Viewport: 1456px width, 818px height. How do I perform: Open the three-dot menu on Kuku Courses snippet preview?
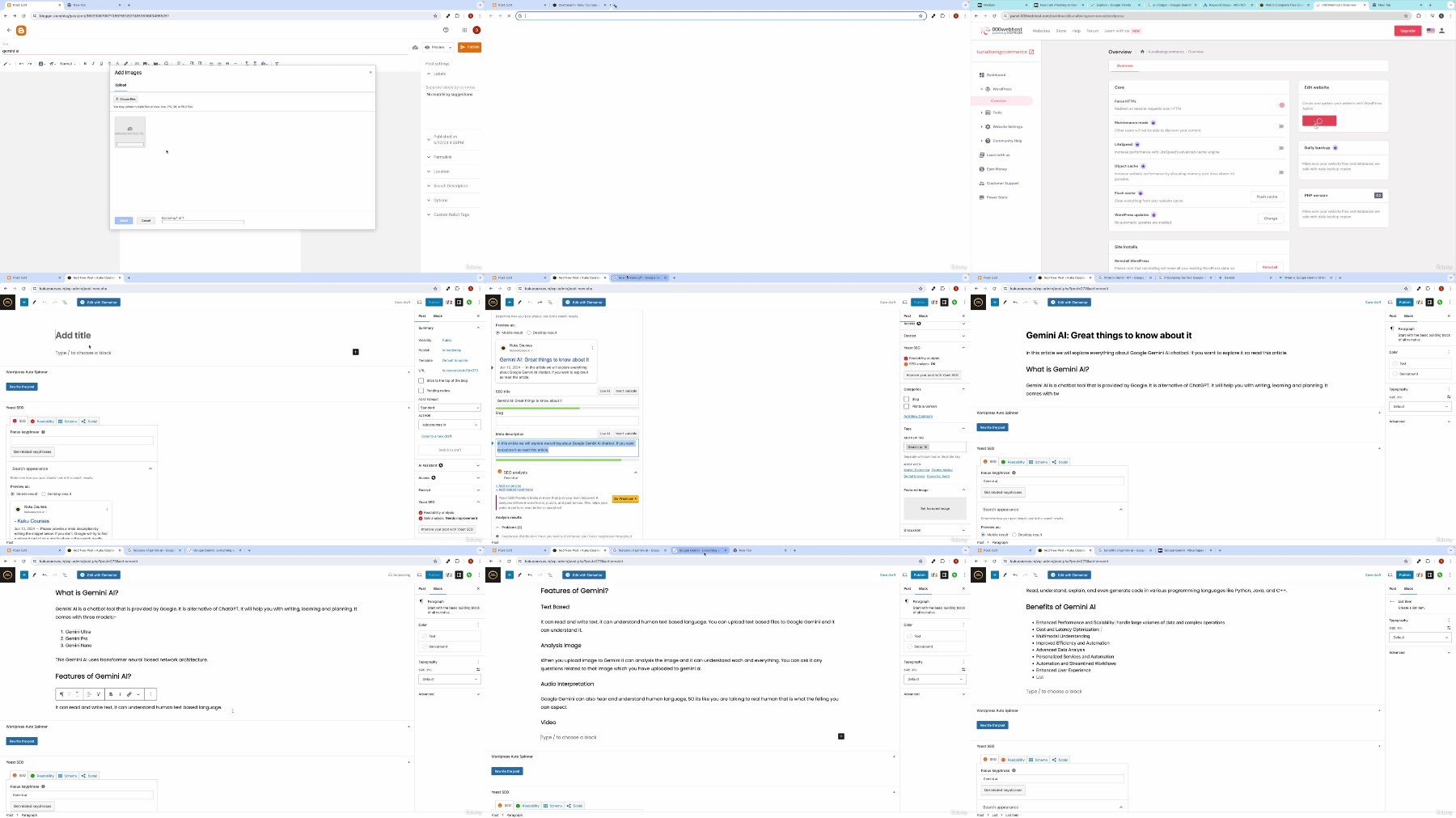coord(592,348)
